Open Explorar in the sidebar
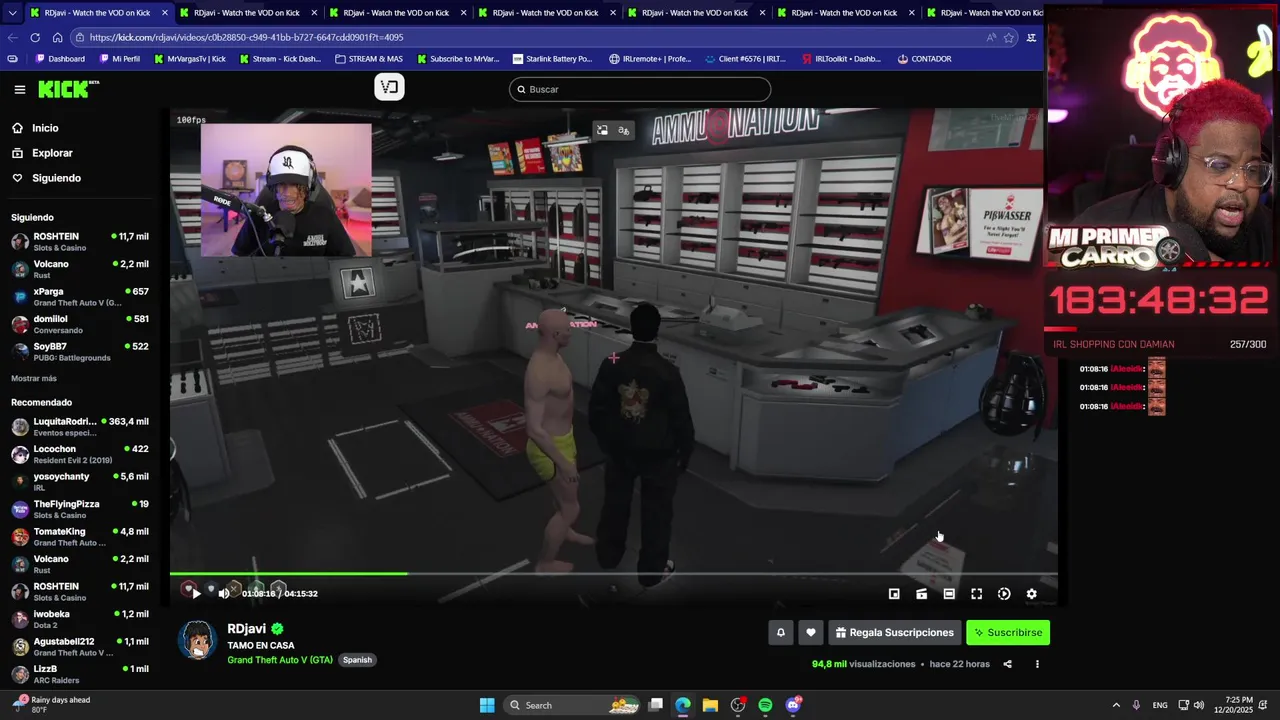The height and width of the screenshot is (720, 1280). 52,153
